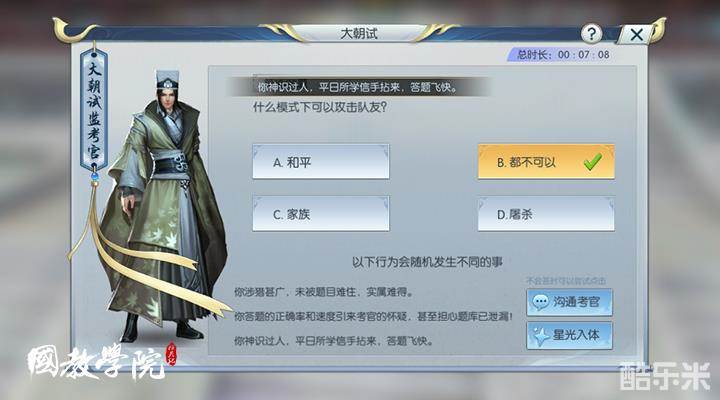Click the 酷乐米 watermark logo
This screenshot has width=720, height=400.
tap(665, 376)
